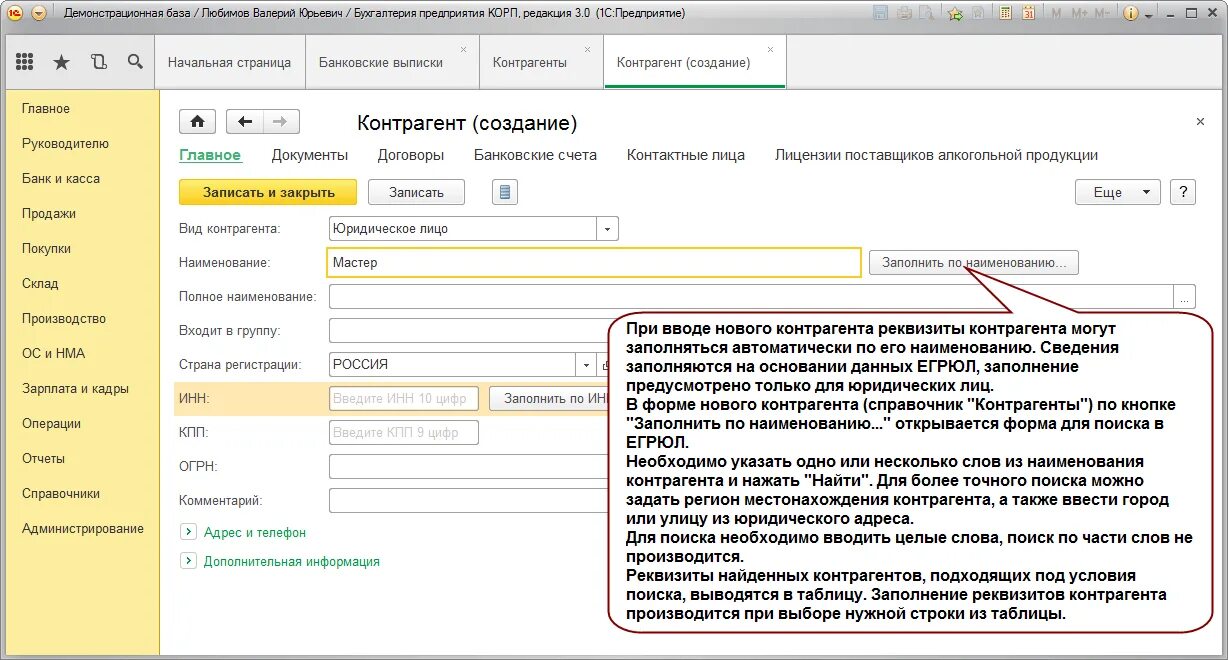Open Favorites star icon
This screenshot has height=660, width=1228.
61,62
